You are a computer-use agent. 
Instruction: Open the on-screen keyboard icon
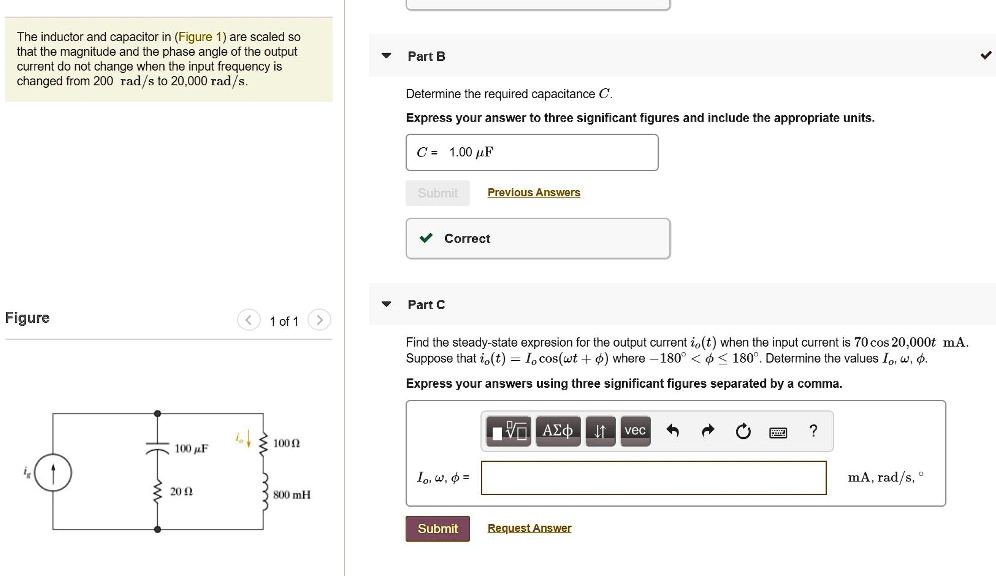[777, 431]
